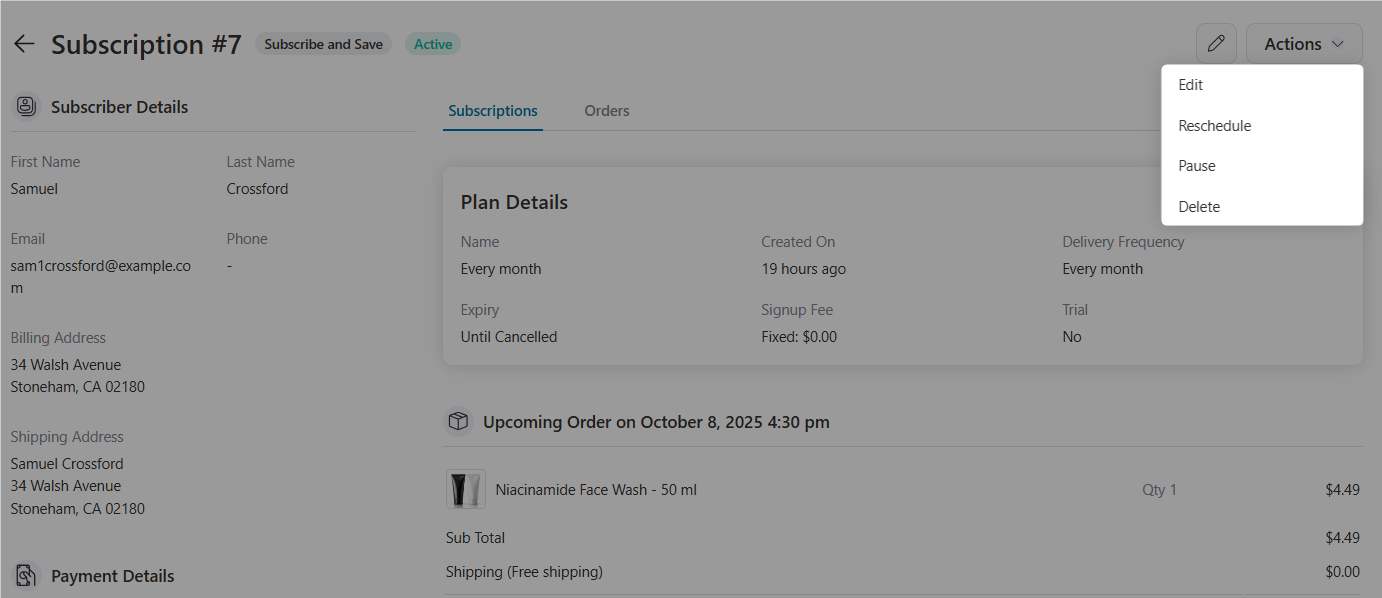Click the Active status badge
The image size is (1382, 598).
click(432, 43)
